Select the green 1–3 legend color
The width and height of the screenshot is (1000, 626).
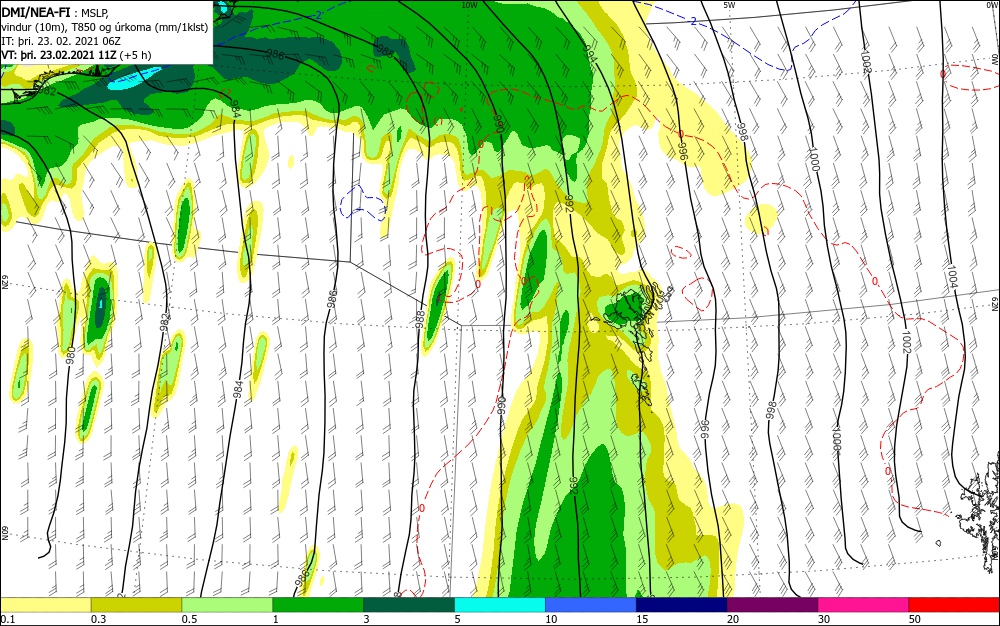(x=318, y=605)
